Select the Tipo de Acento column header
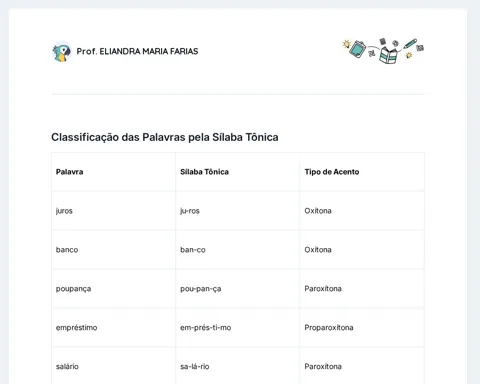 [x=362, y=172]
